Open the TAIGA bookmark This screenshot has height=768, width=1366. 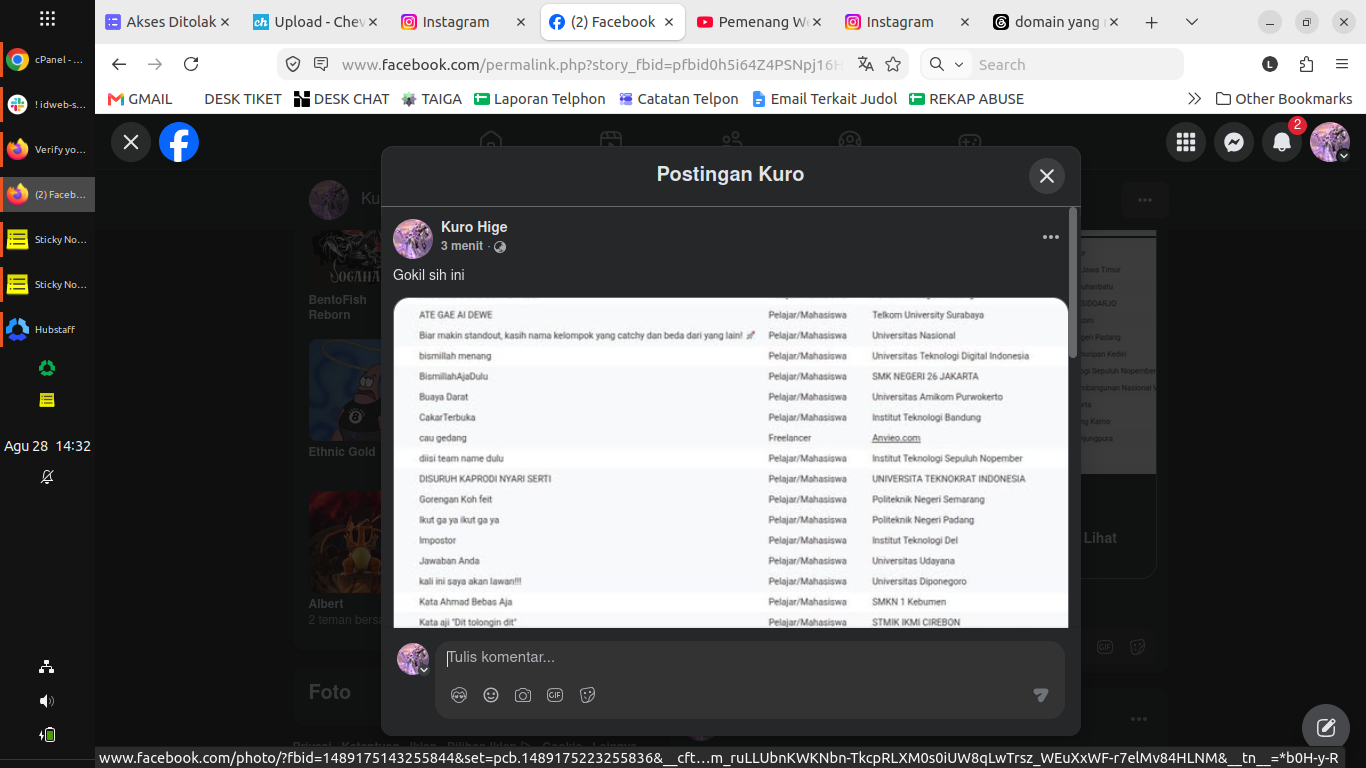coord(431,99)
